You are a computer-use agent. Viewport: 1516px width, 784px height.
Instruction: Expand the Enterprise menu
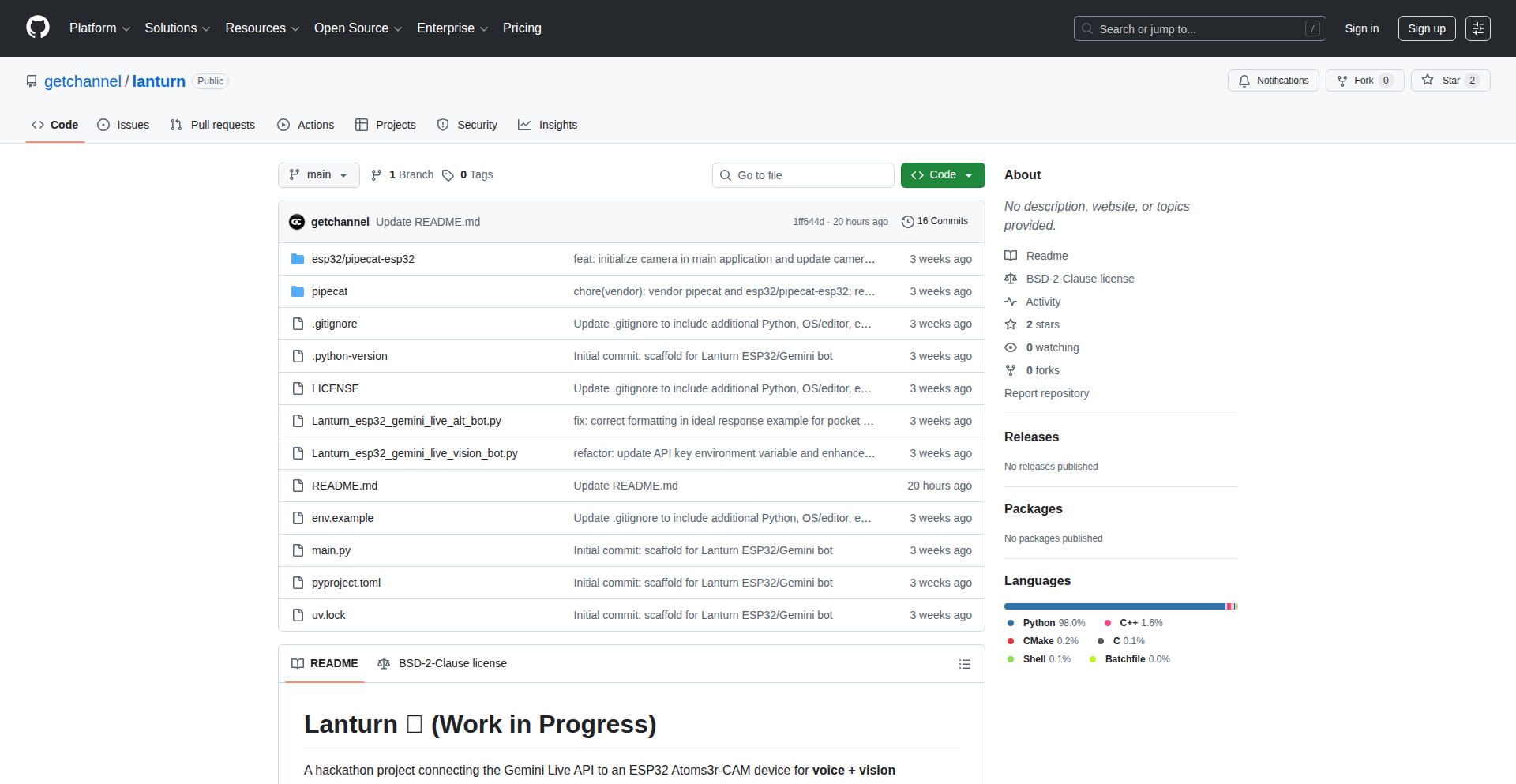[x=452, y=28]
